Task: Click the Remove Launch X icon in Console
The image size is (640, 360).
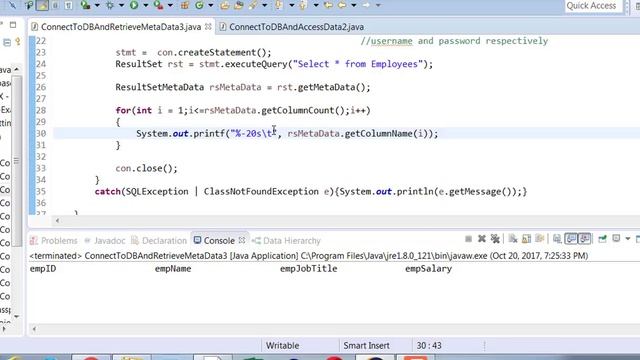Action: click(x=482, y=239)
